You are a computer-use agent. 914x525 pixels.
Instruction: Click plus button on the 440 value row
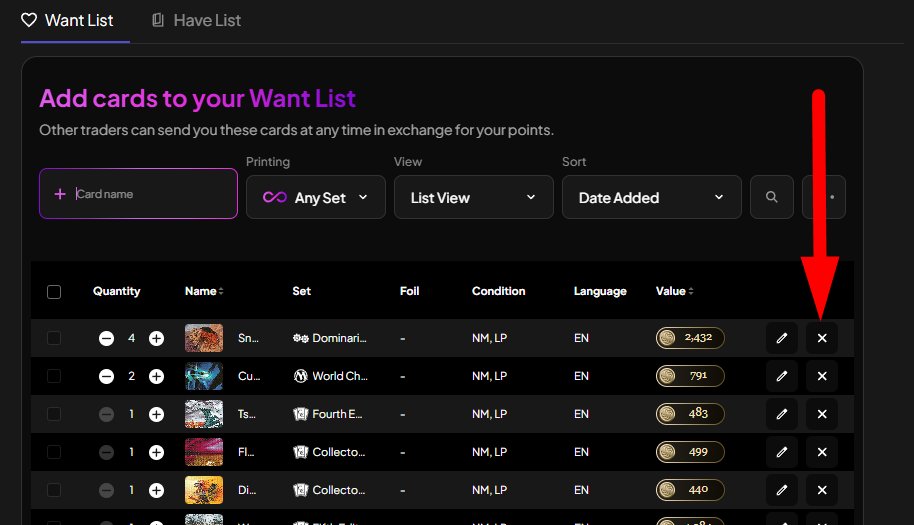(156, 491)
